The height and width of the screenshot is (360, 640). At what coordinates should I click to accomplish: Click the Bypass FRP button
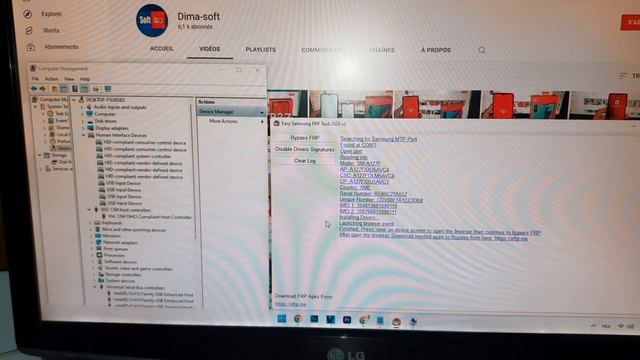pos(304,138)
